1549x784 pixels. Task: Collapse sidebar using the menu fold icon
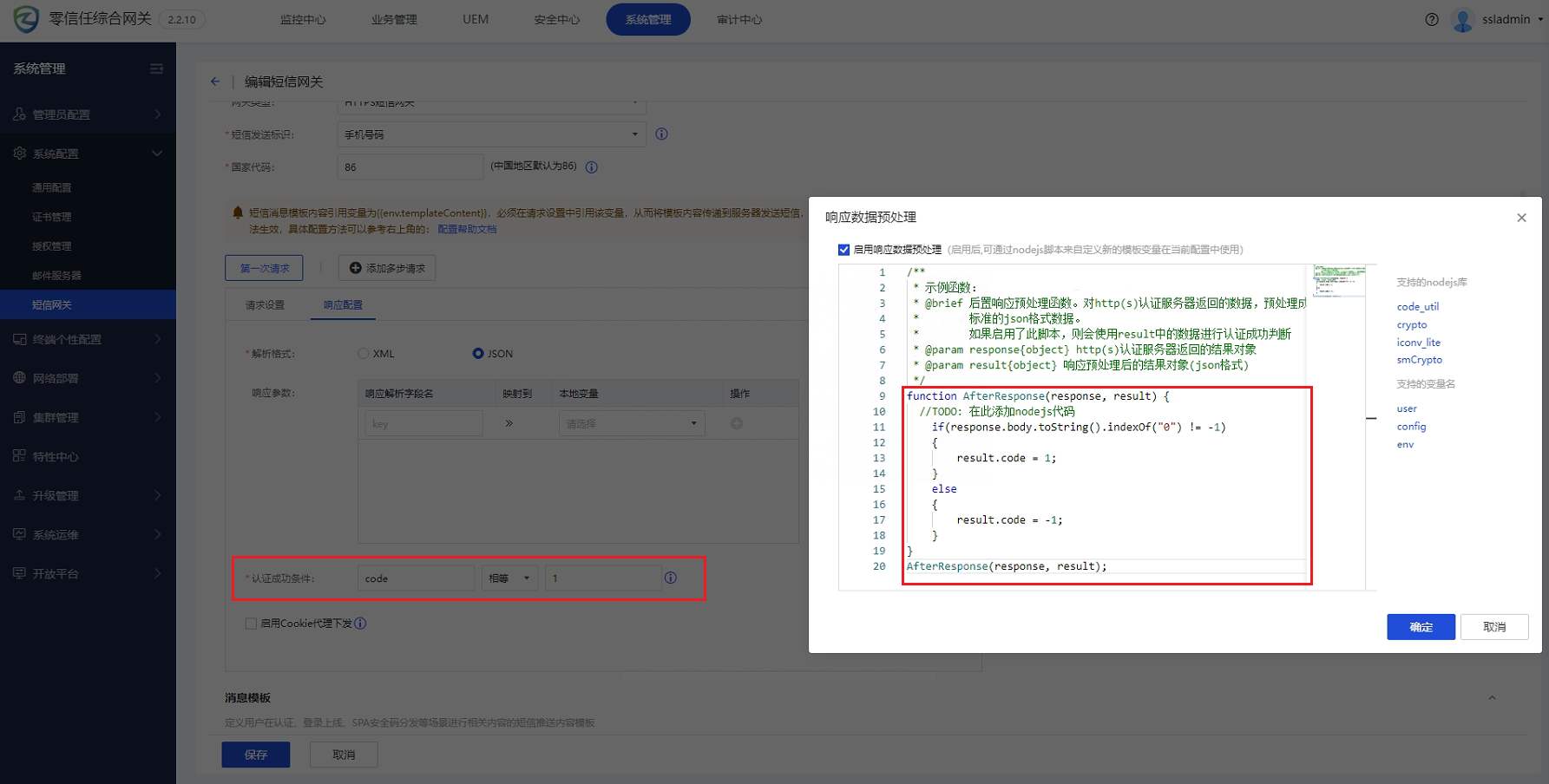[x=156, y=69]
